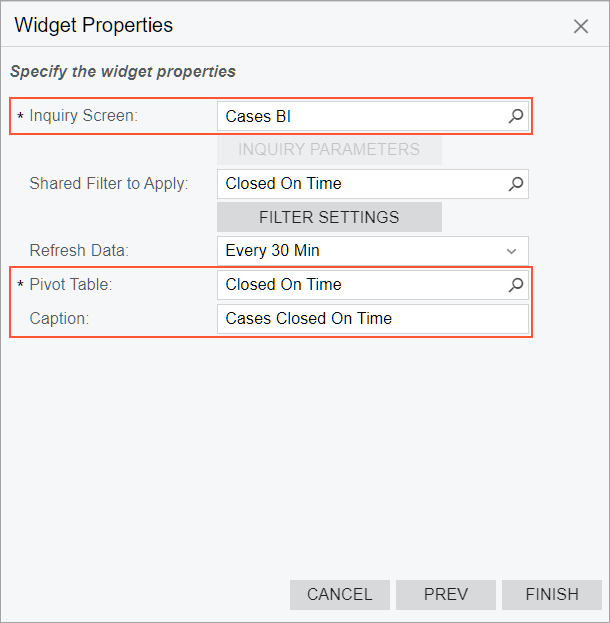This screenshot has height=623, width=610.
Task: Close the Widget Properties dialog
Action: tap(581, 27)
